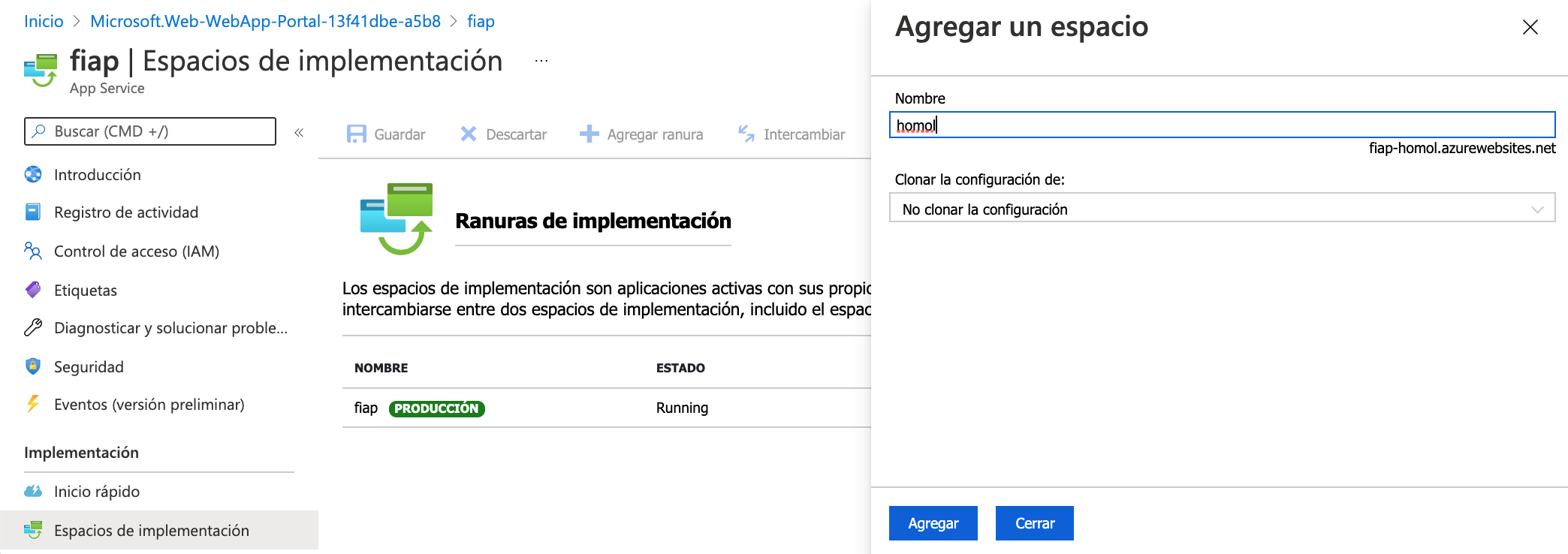
Task: Click the Intercambiar swap arrows icon
Action: [x=746, y=134]
